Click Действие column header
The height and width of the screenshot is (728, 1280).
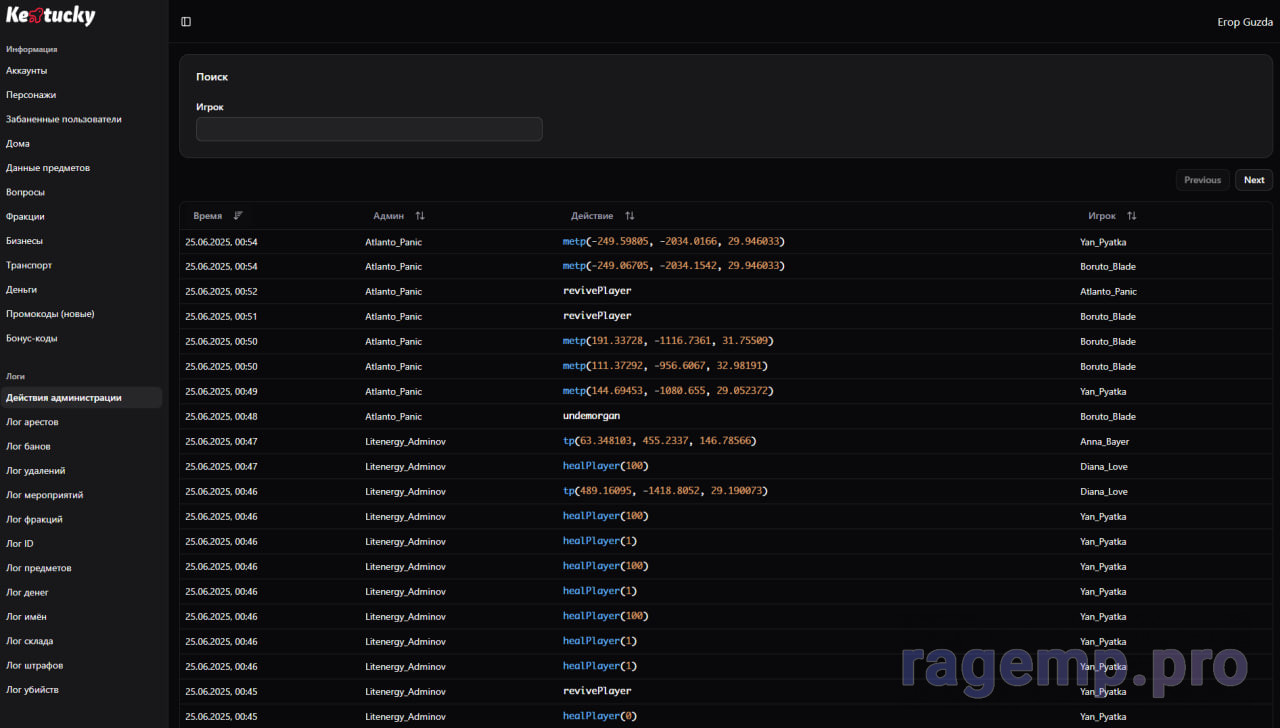click(592, 216)
